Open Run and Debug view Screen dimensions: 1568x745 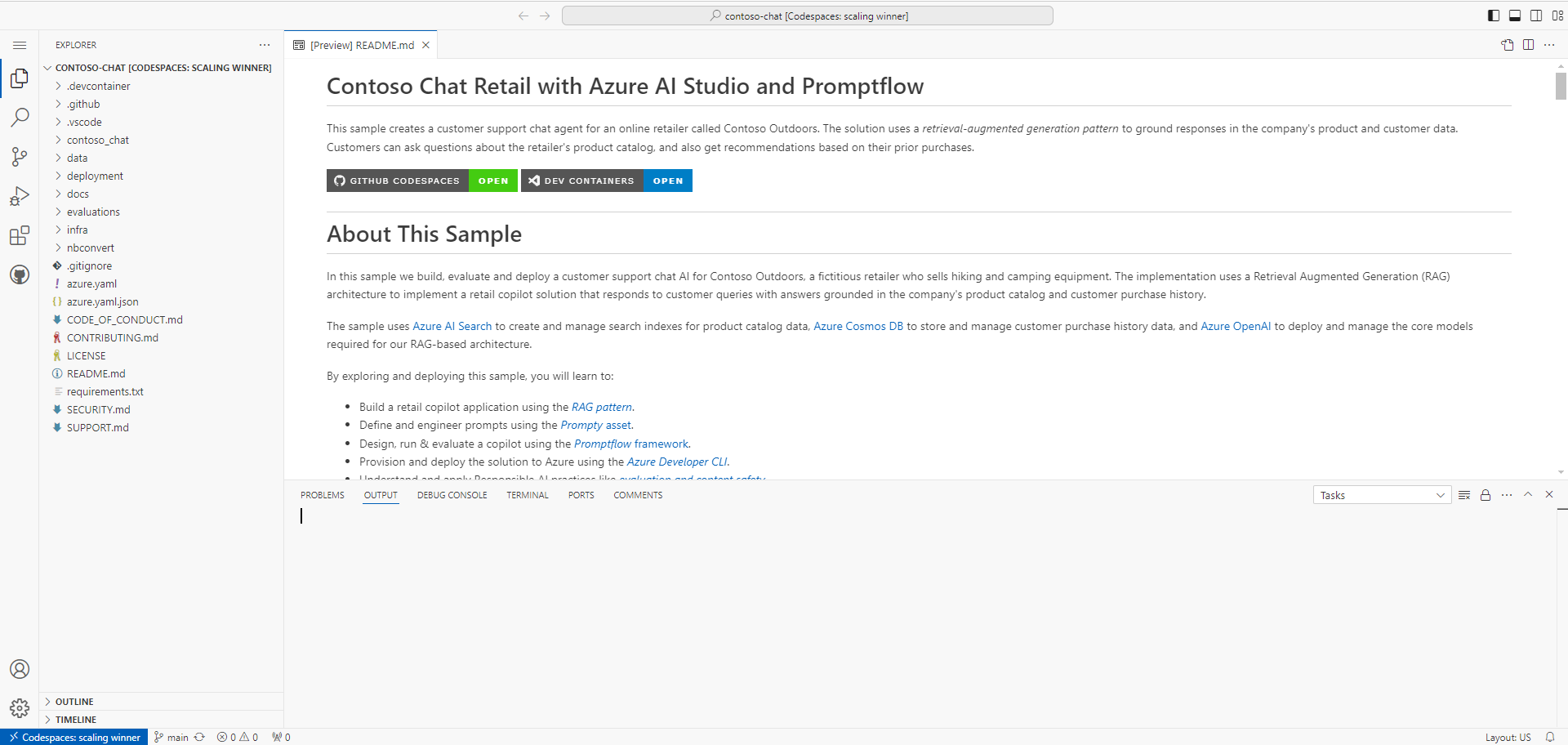[20, 196]
